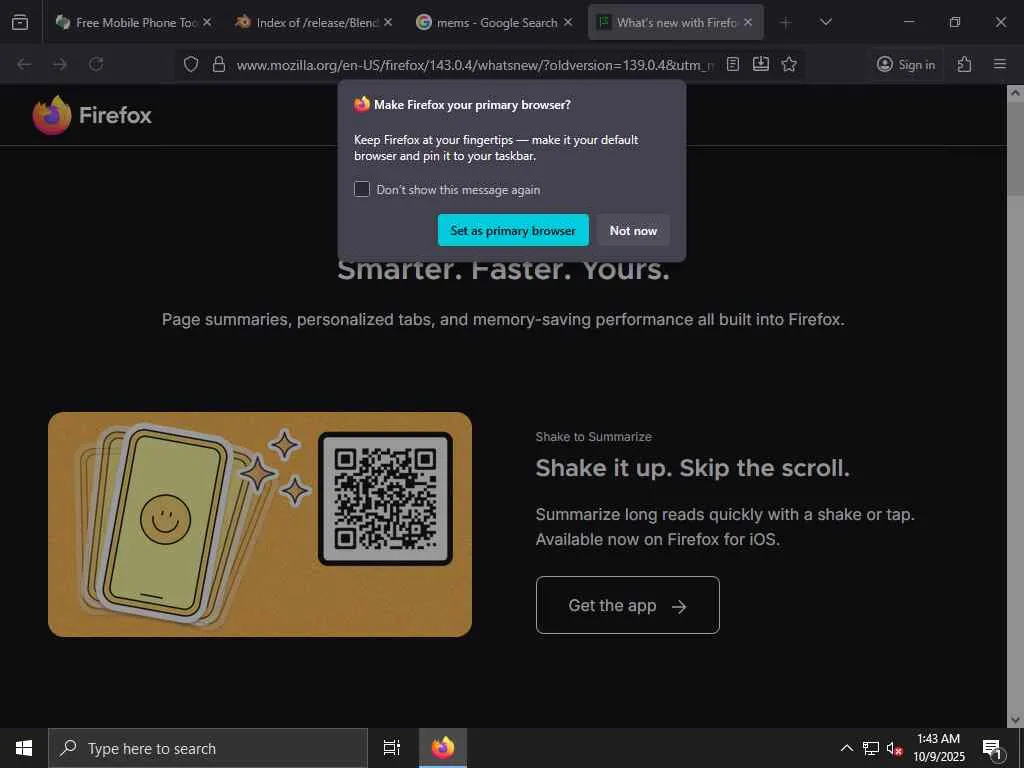Go back with the back arrow
The width and height of the screenshot is (1024, 768).
click(x=24, y=64)
